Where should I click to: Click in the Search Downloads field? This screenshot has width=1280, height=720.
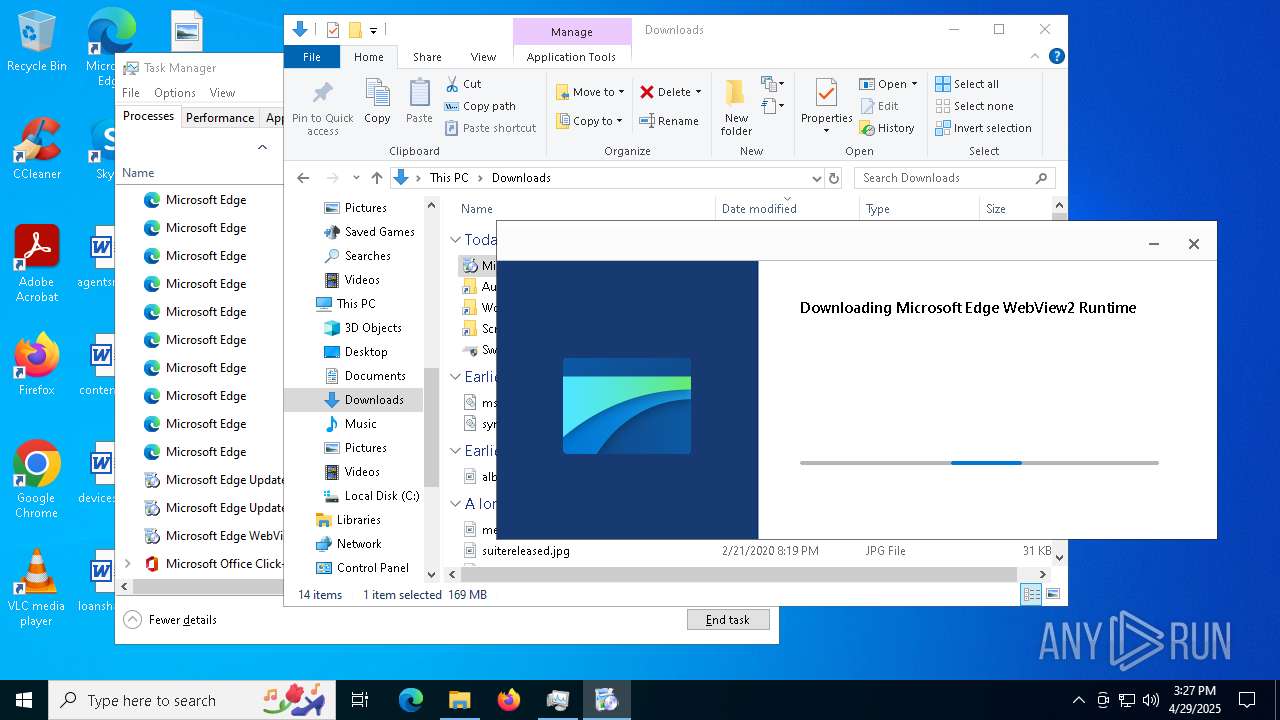coord(955,178)
